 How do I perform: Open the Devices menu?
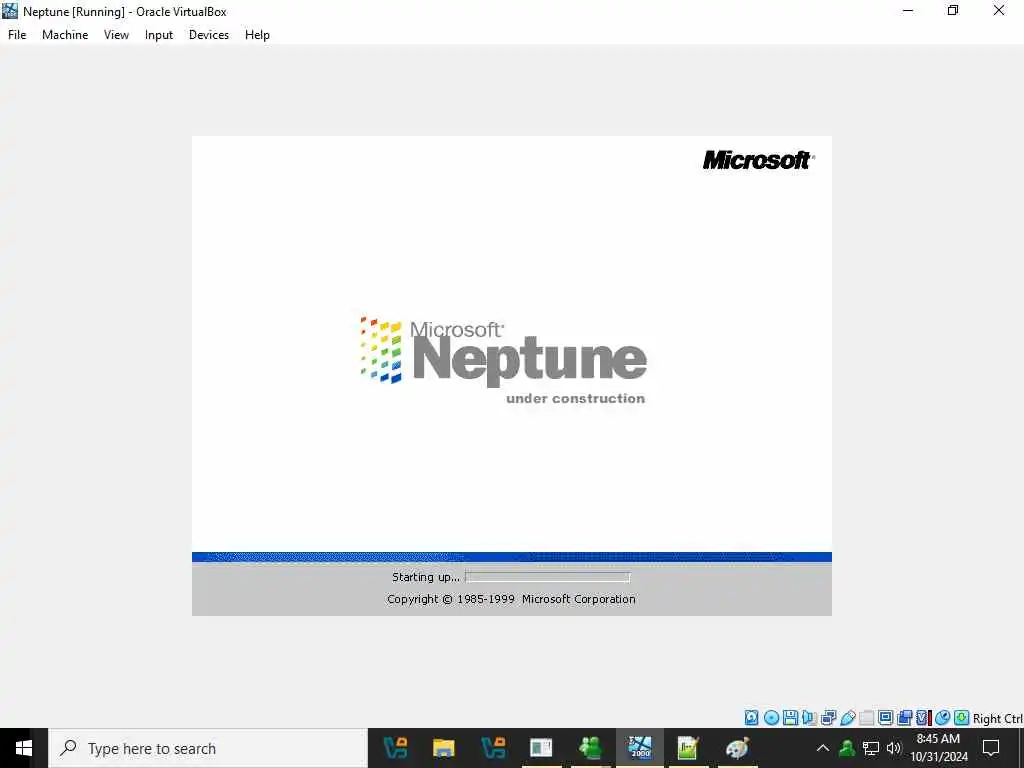[x=208, y=35]
